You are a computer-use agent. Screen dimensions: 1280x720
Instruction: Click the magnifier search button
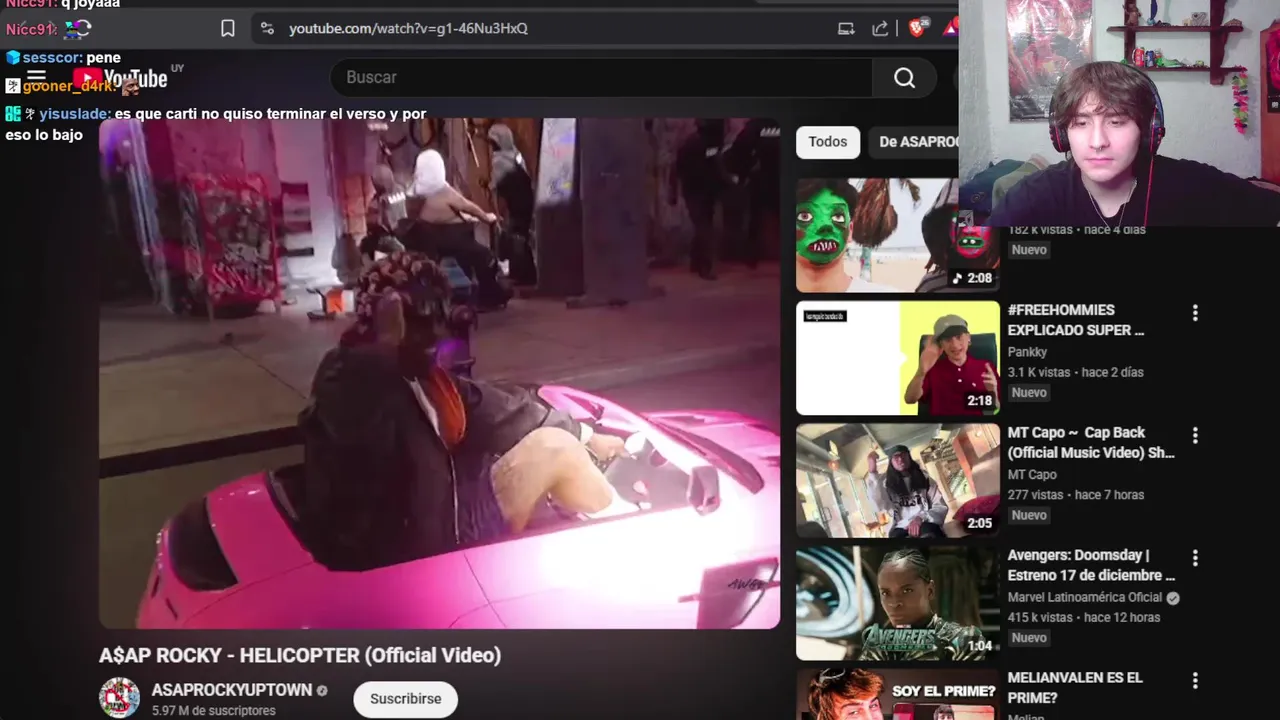tap(904, 77)
